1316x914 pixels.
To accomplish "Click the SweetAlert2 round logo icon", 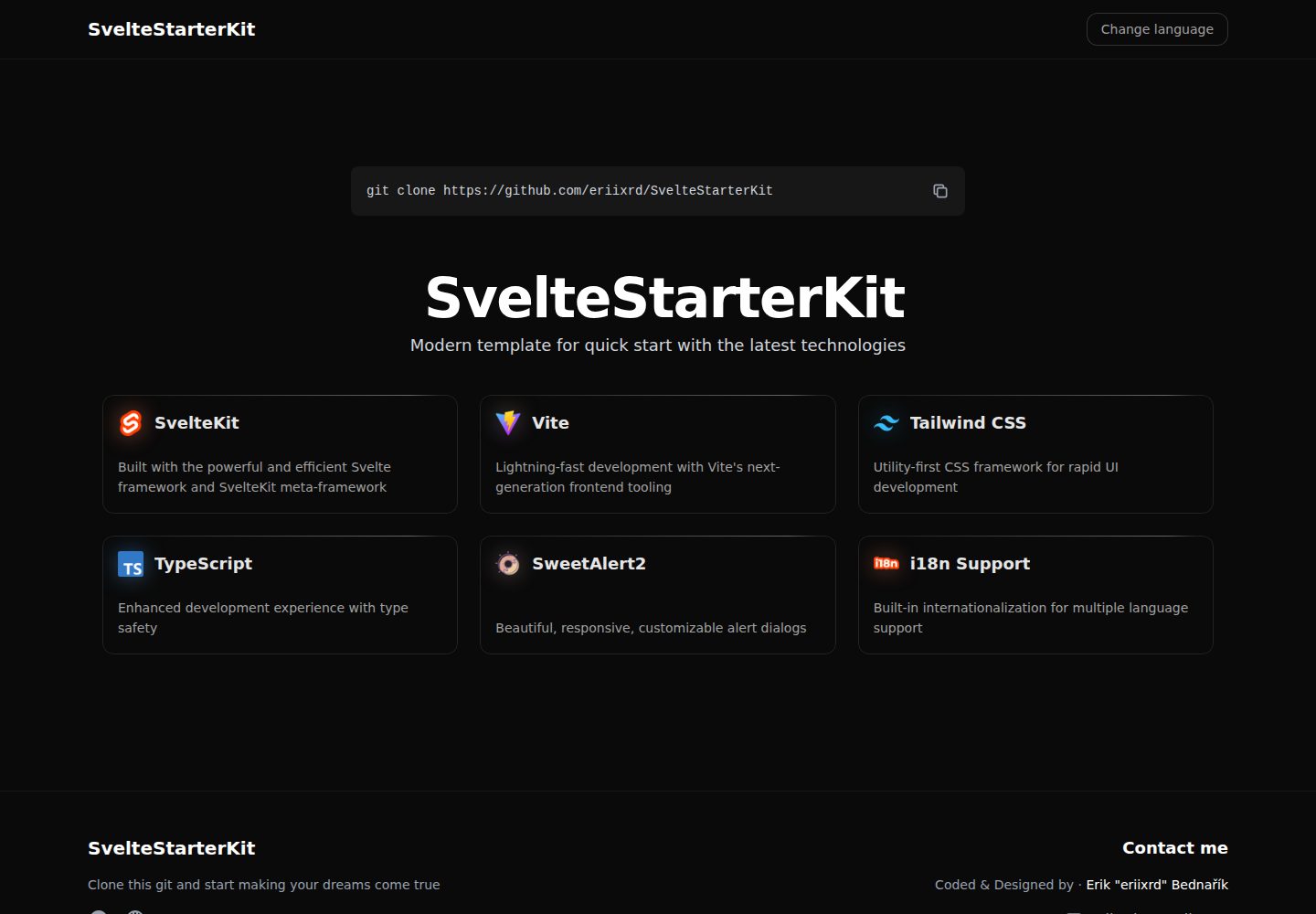I will 508,564.
